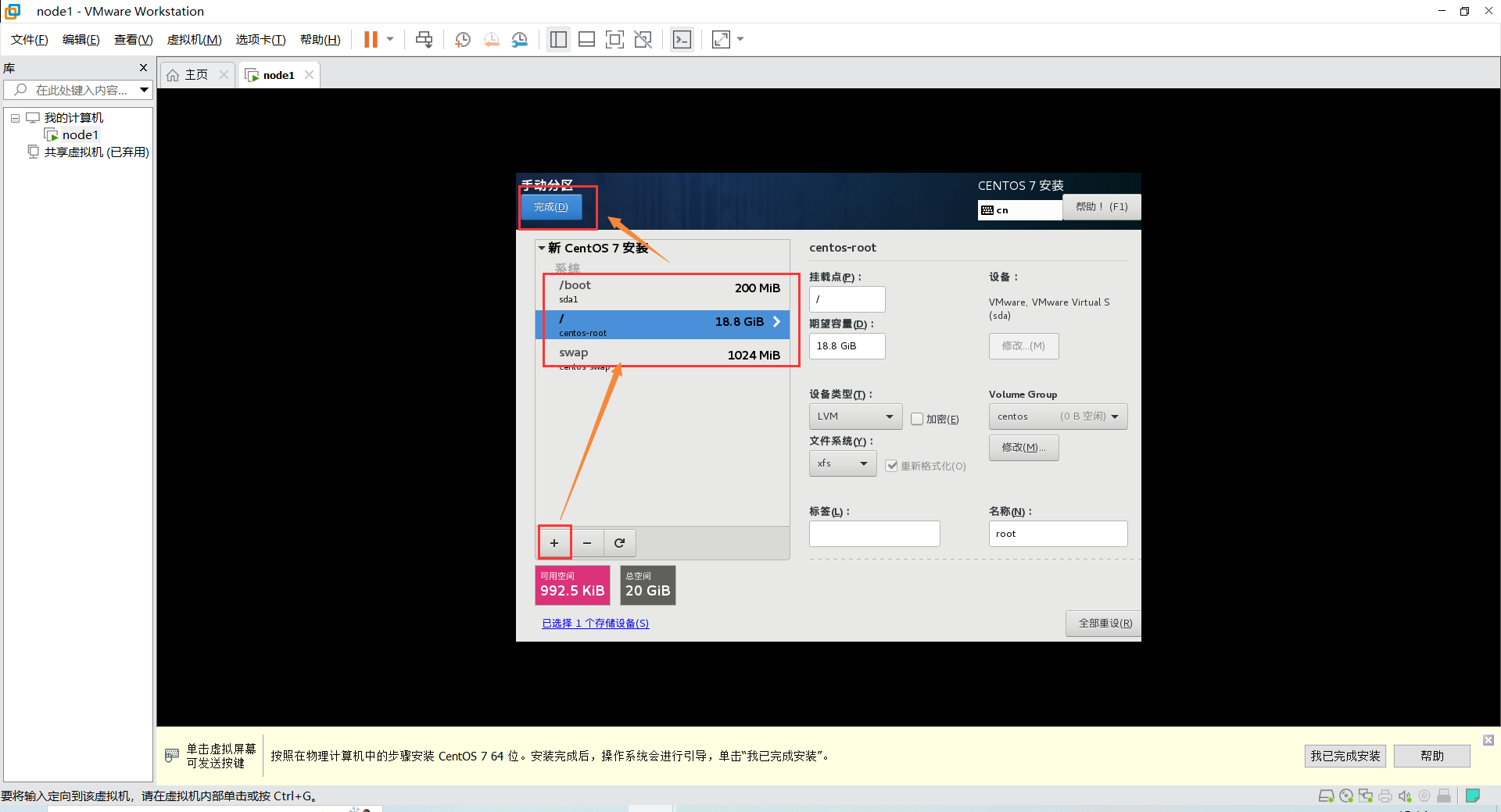Screen dimensions: 1501x812
Task: Pause the virtual machine with the orange icon
Action: coord(371,39)
